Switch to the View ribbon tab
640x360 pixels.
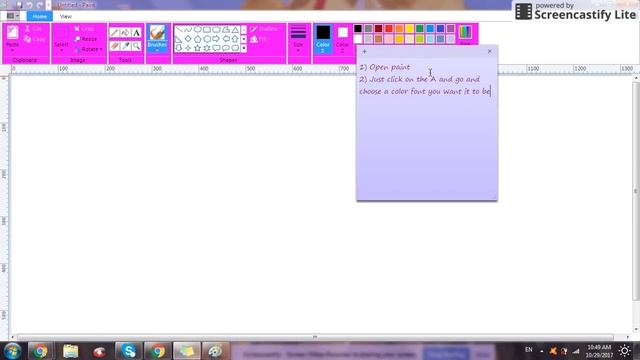pos(66,16)
